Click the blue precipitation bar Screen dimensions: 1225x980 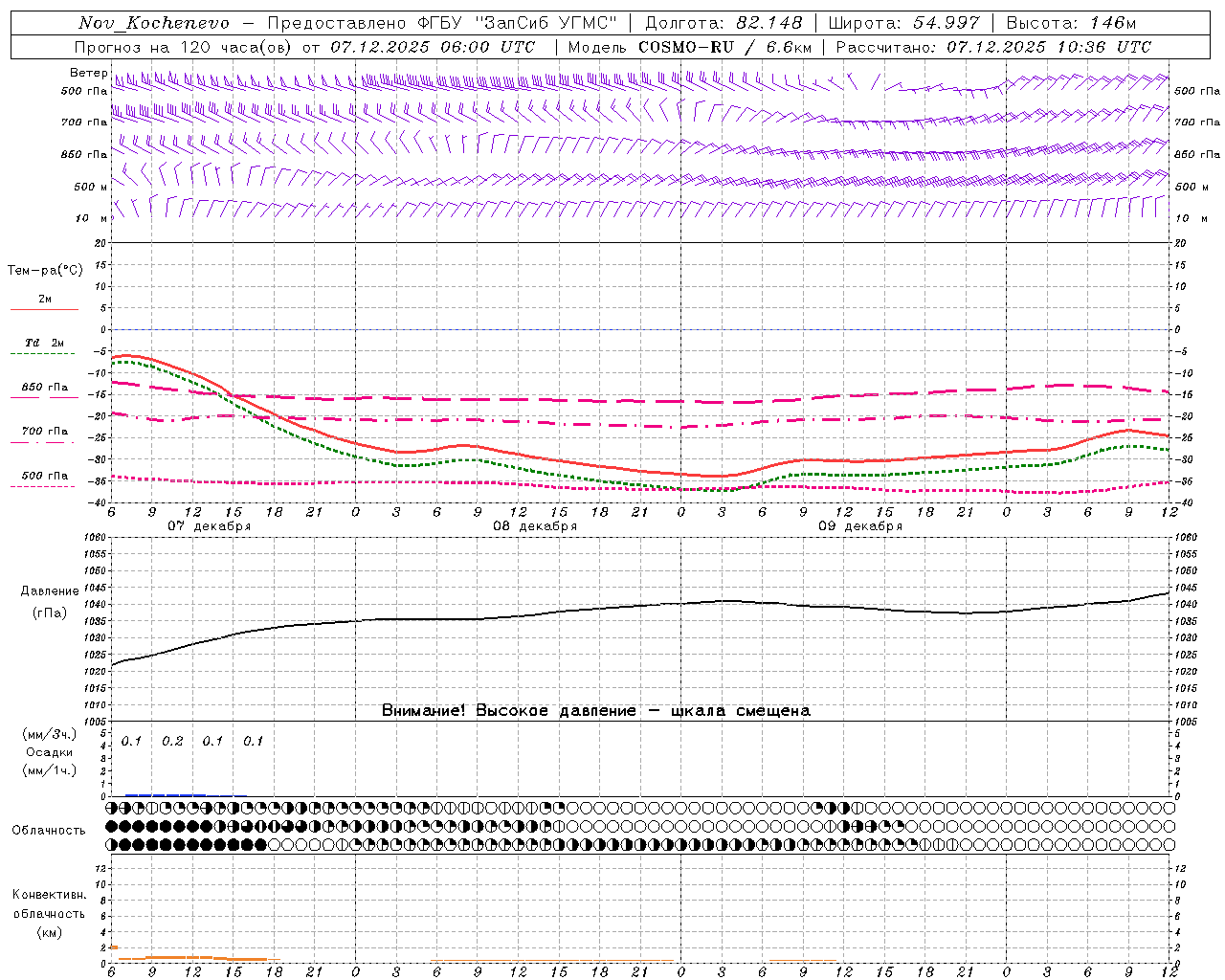(x=165, y=794)
